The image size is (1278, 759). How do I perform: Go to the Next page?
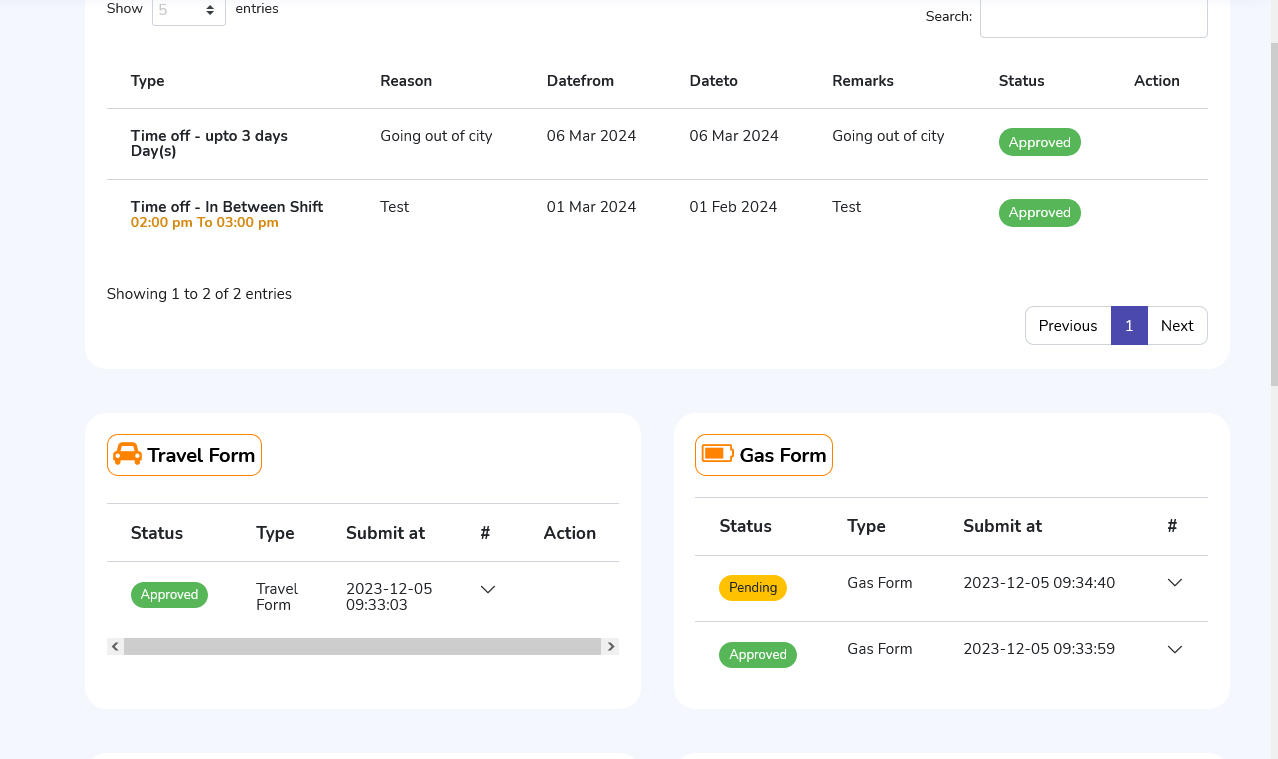pyautogui.click(x=1177, y=326)
